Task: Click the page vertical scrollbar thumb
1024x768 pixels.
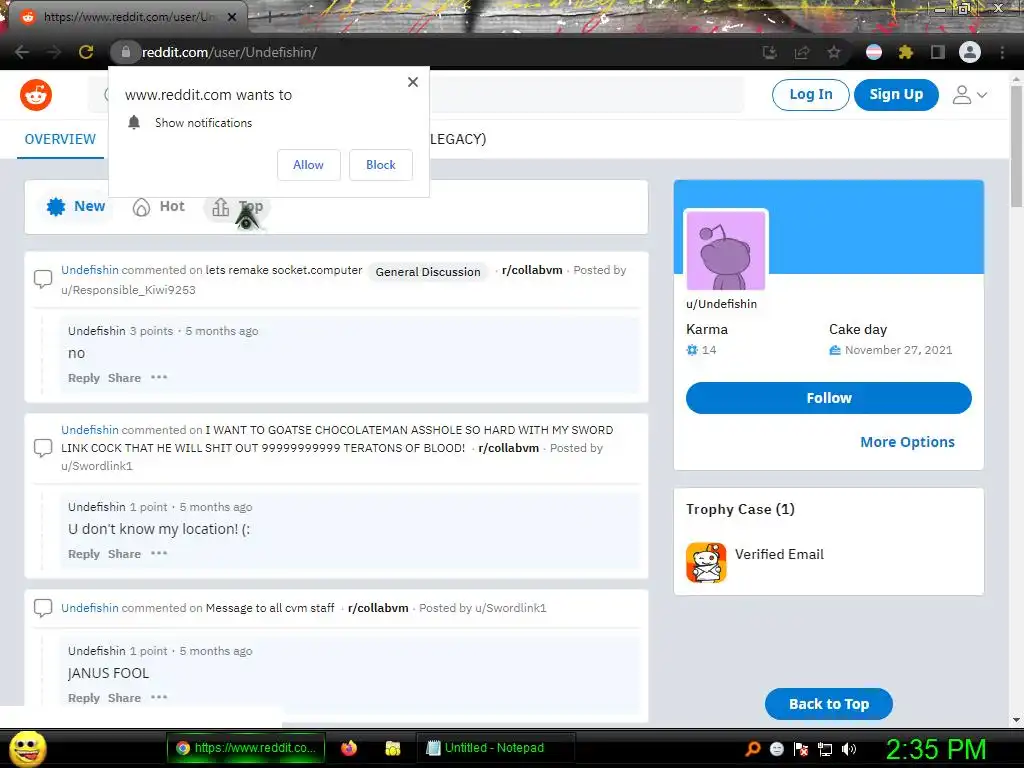Action: coord(1016,145)
